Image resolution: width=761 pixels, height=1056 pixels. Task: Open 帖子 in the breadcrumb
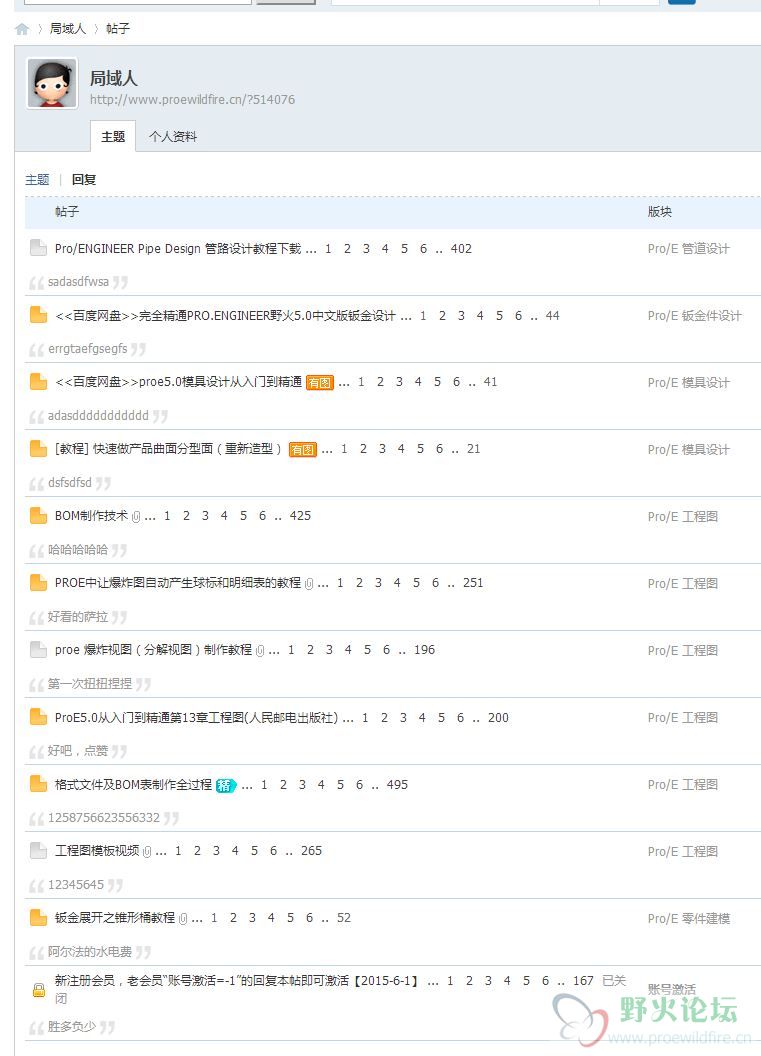click(x=118, y=29)
